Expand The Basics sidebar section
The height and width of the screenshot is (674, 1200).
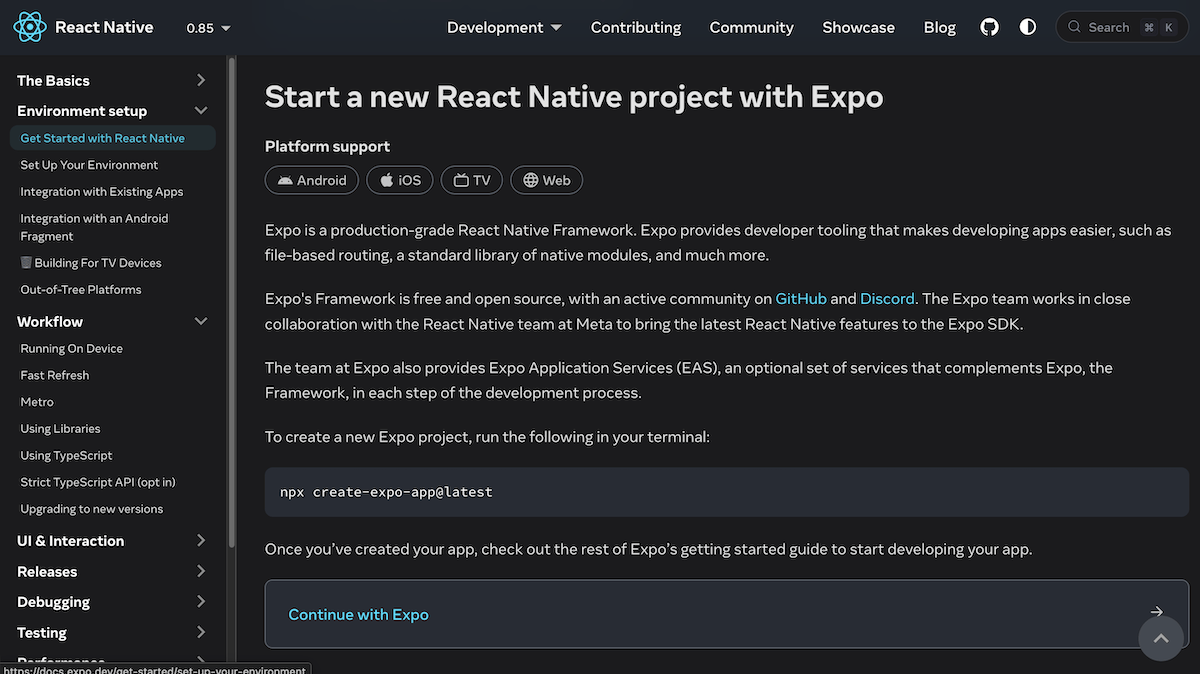pos(201,80)
